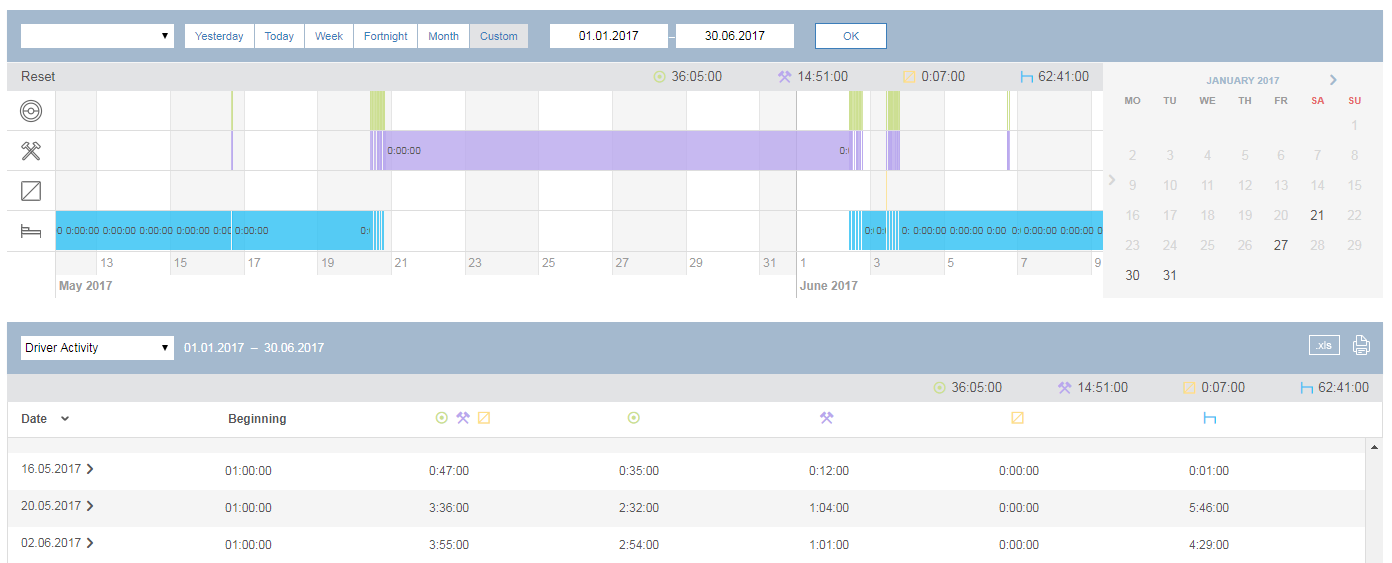Click the rest bed row icon

click(x=31, y=231)
